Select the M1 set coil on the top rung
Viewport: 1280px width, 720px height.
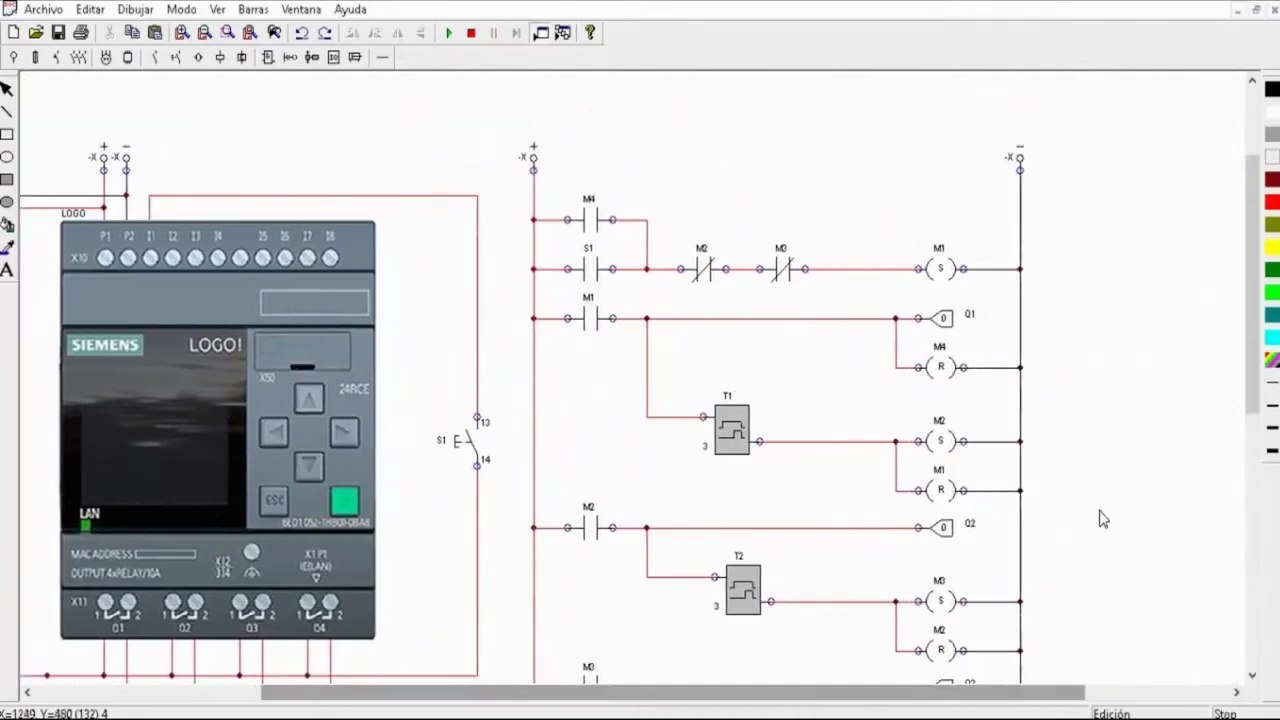pos(940,269)
